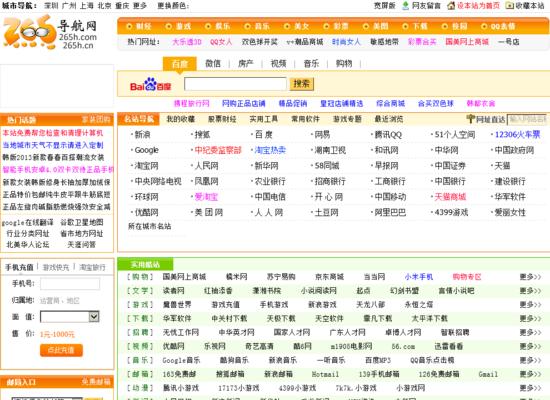550x400 pixels.
Task: Open the 谷歌卫星地图 link
Action: click(82, 222)
